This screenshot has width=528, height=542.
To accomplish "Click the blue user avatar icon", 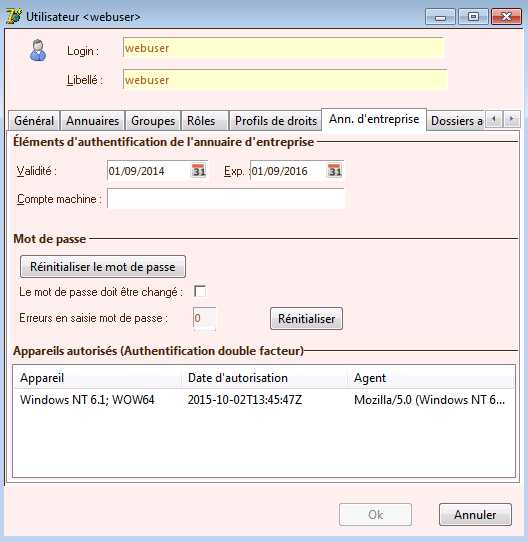I will 38,50.
